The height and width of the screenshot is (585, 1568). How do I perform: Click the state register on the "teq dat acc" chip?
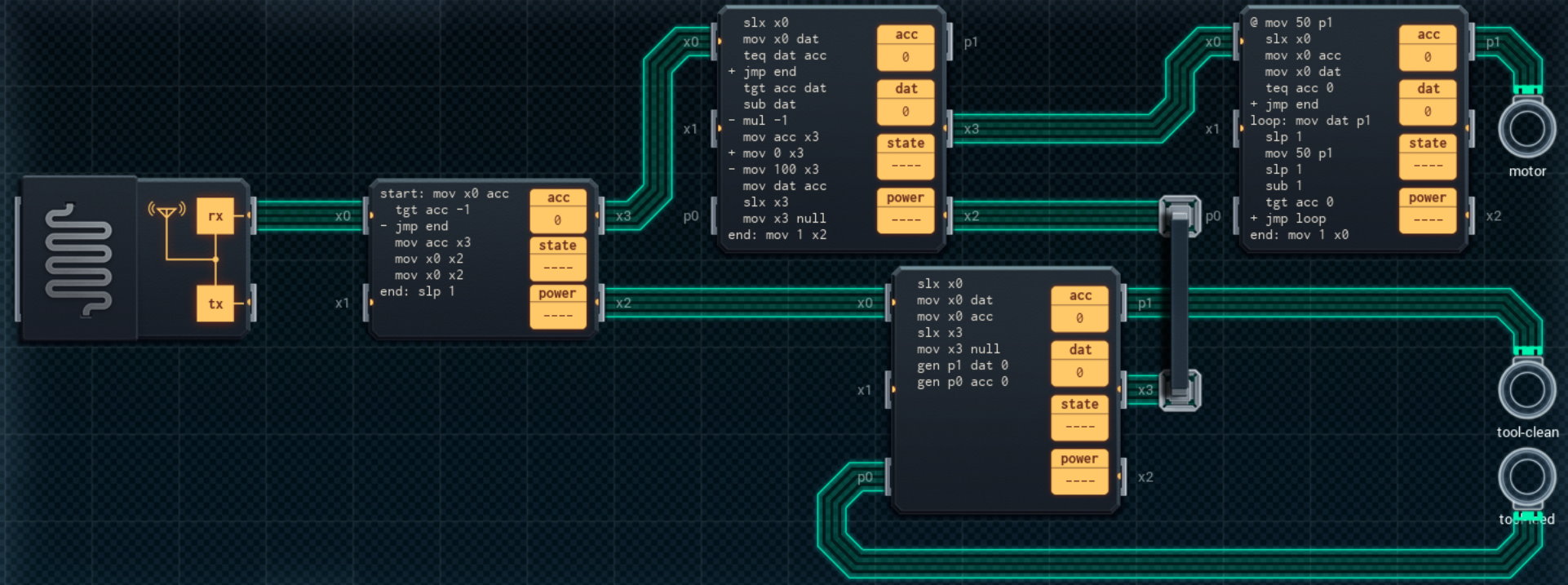pyautogui.click(x=906, y=155)
